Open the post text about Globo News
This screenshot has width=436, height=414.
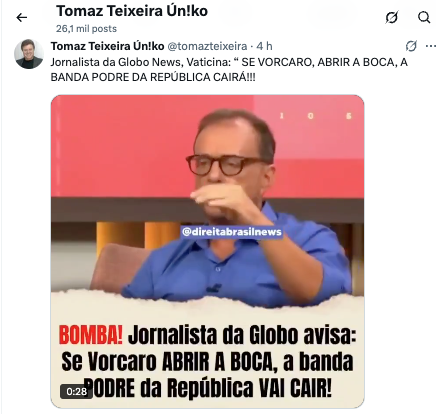click(229, 70)
